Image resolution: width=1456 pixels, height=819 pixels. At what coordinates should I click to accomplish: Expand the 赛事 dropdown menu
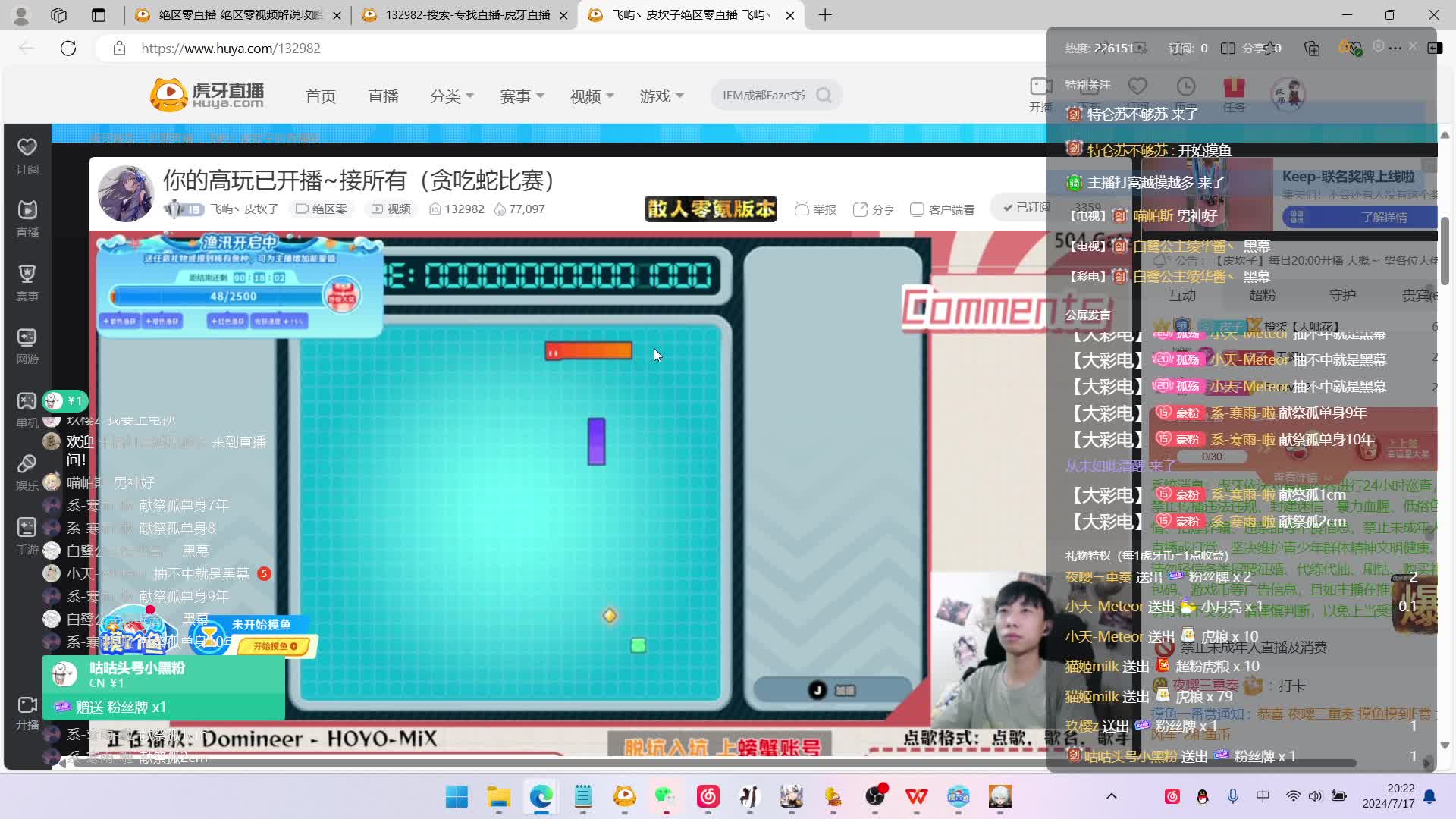tap(522, 96)
